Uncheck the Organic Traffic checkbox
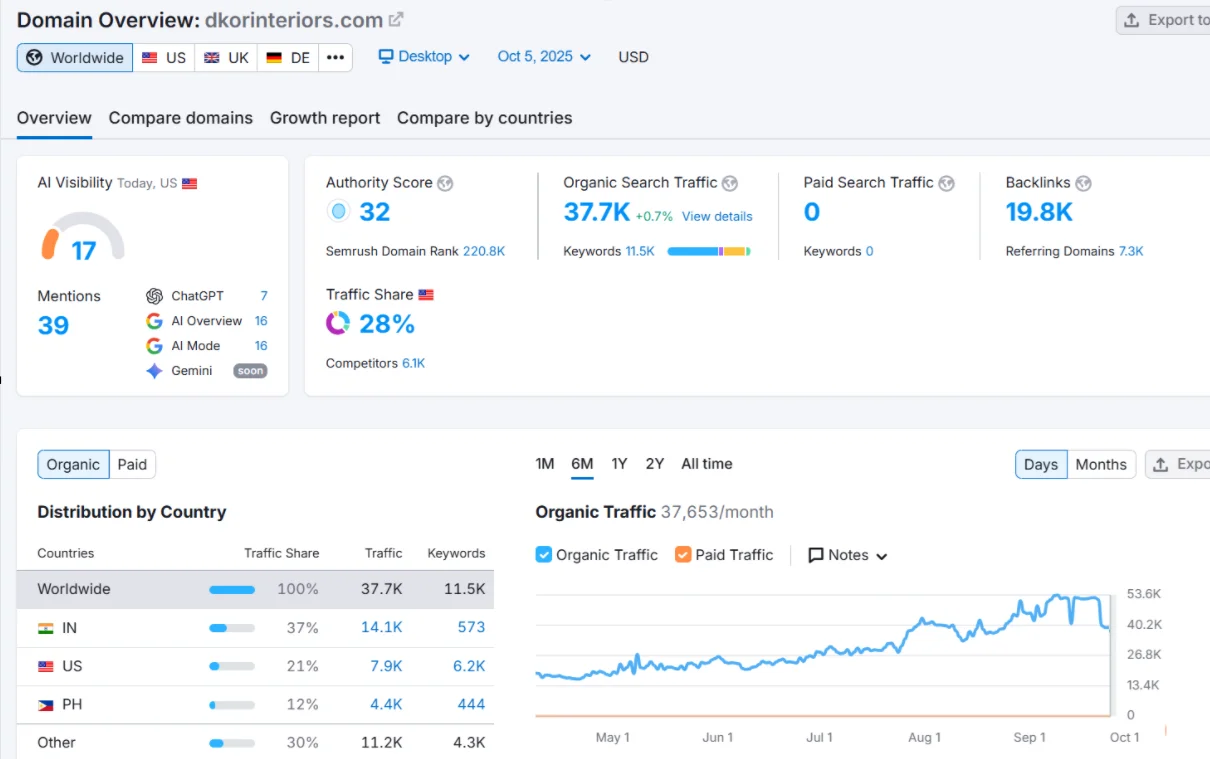Screen dimensions: 1210x759 (544, 554)
